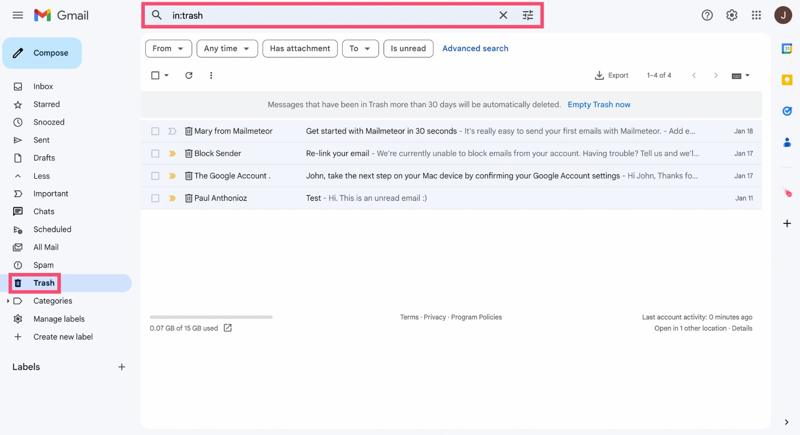Open the From filter dropdown

[168, 48]
